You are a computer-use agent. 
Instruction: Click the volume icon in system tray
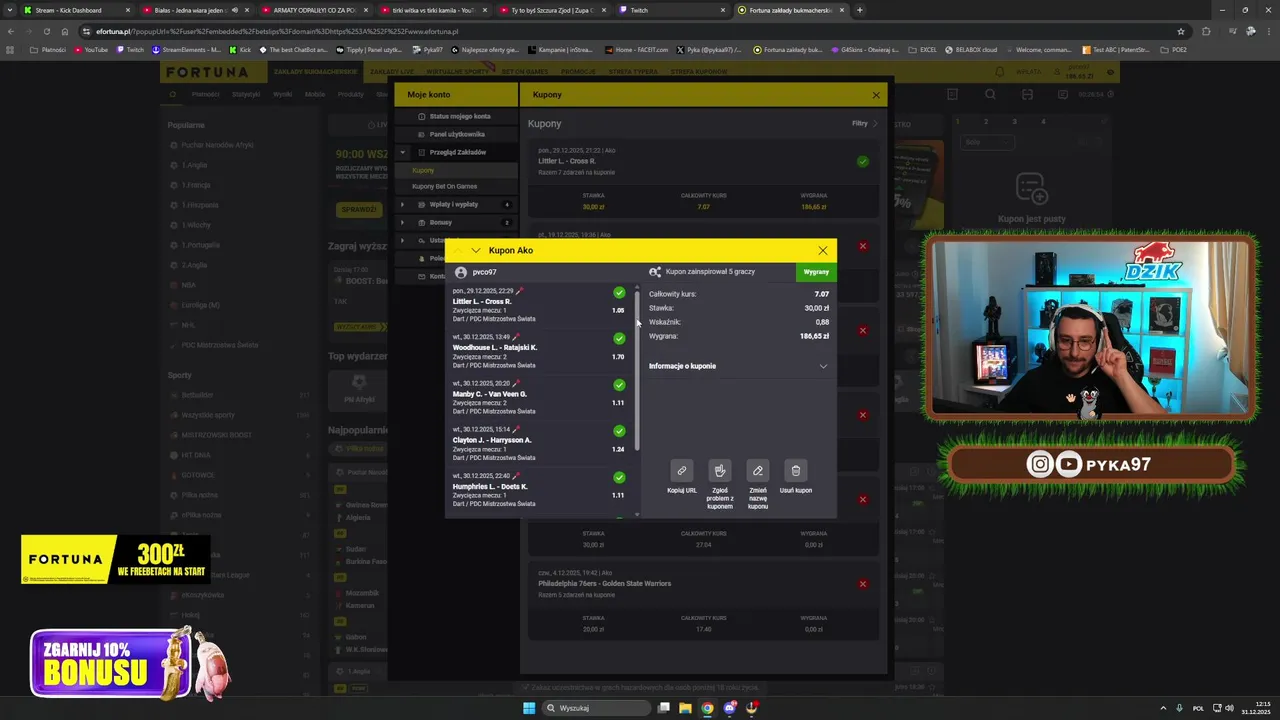click(x=1229, y=708)
